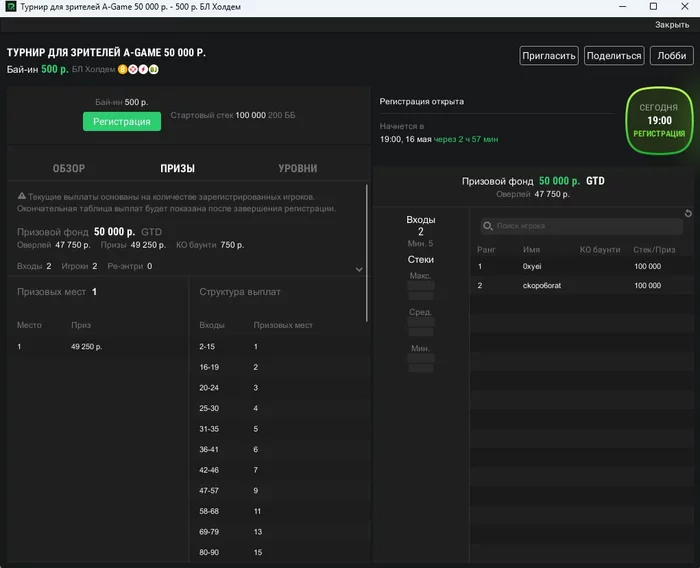This screenshot has height=568, width=700.
Task: Click the red lightning turbo icon
Action: (143, 69)
